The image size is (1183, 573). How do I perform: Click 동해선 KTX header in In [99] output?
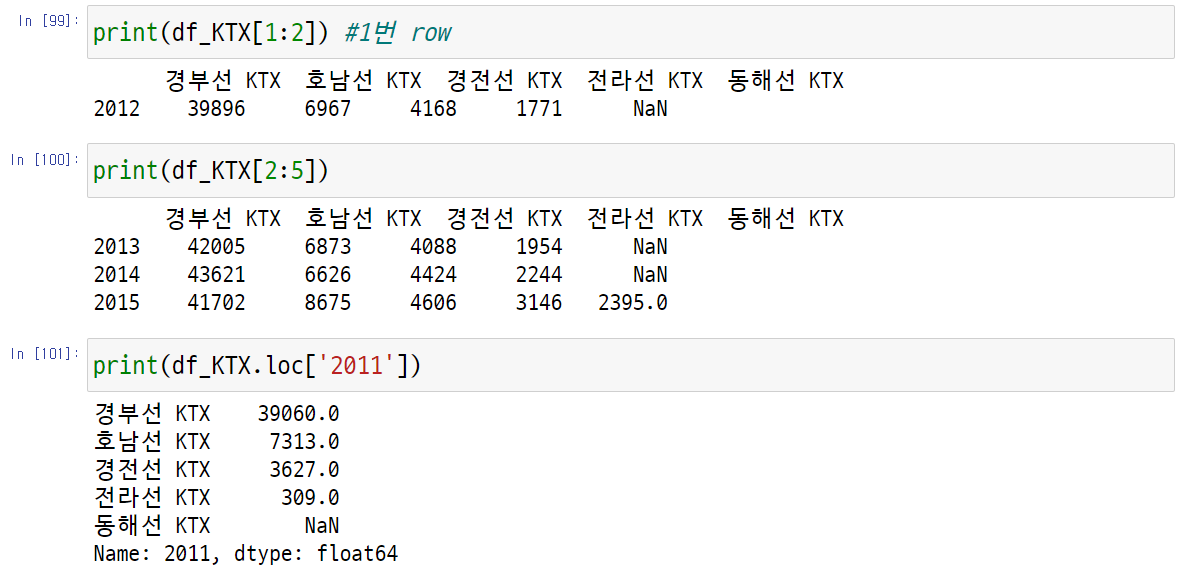coord(785,82)
